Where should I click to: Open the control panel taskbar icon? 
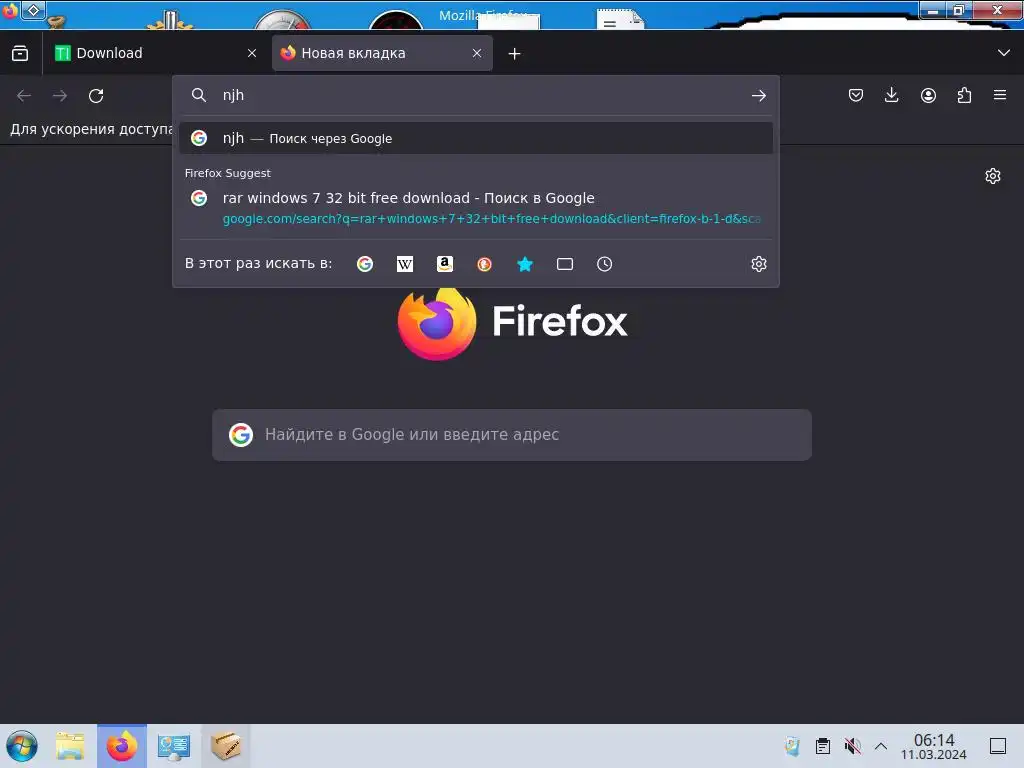[174, 746]
